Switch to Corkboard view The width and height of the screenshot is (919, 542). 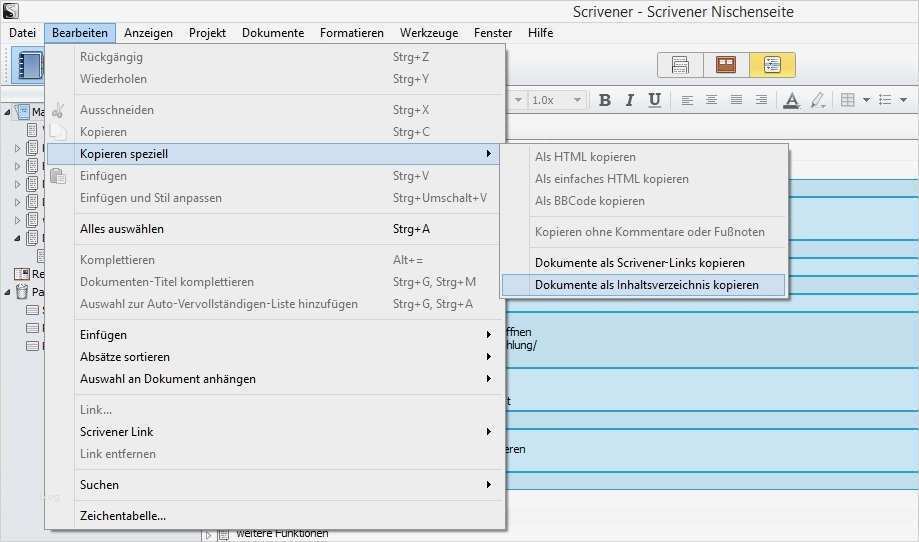[x=725, y=65]
